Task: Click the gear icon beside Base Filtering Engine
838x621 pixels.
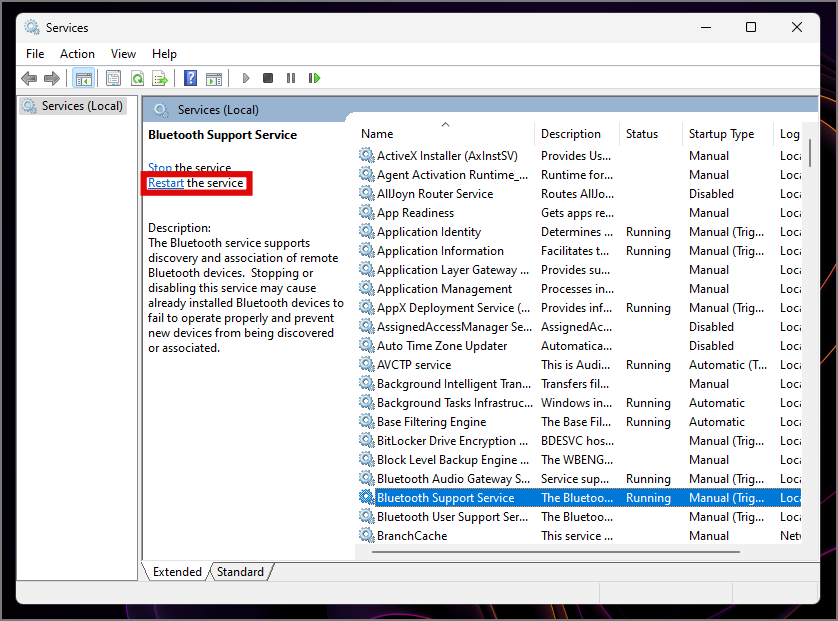Action: tap(366, 422)
